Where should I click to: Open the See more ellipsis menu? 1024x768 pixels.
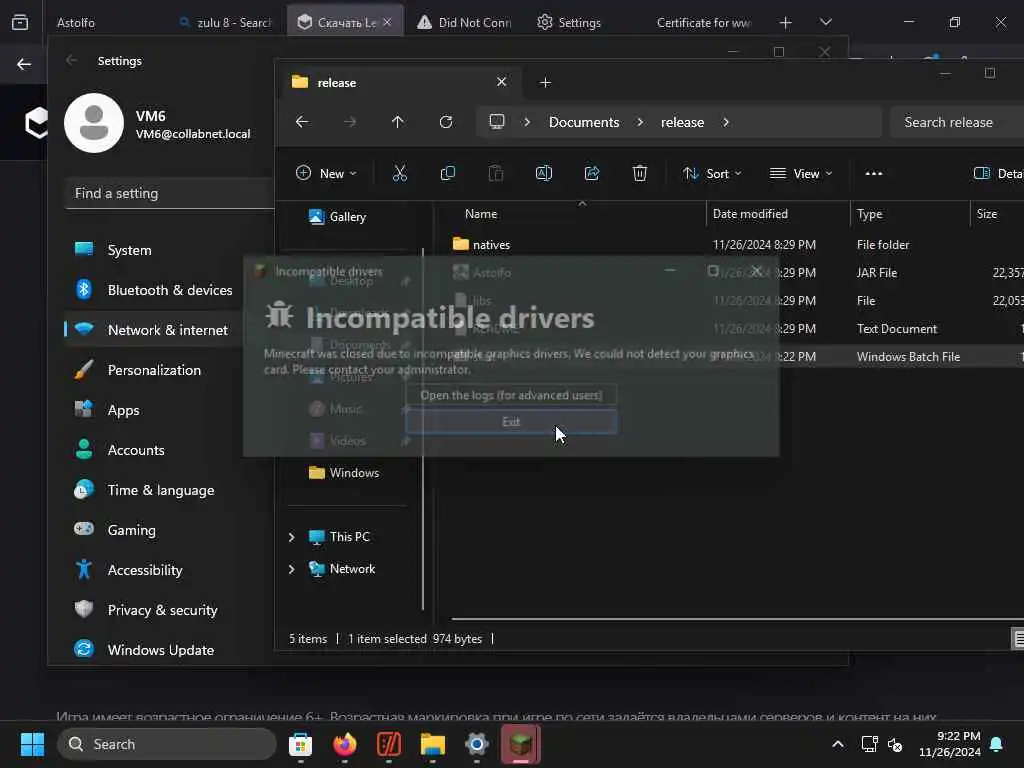click(874, 174)
